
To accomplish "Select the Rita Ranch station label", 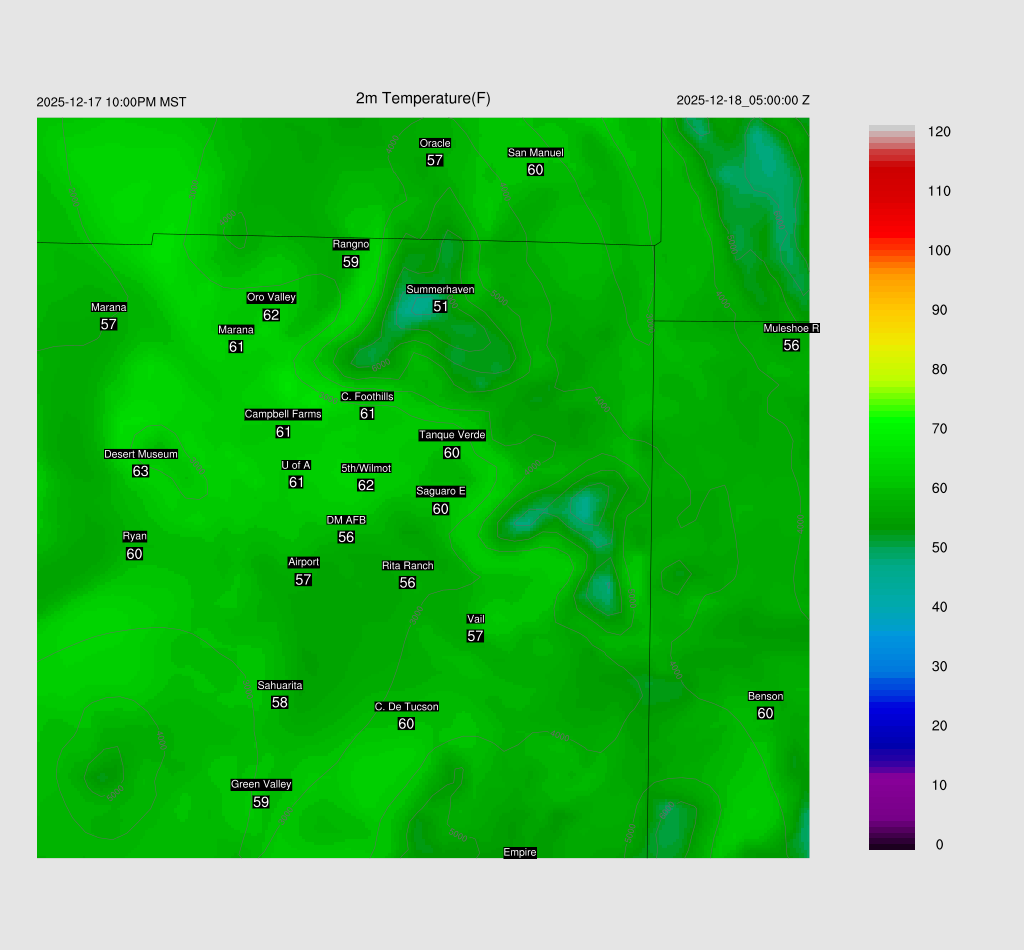I will click(407, 566).
